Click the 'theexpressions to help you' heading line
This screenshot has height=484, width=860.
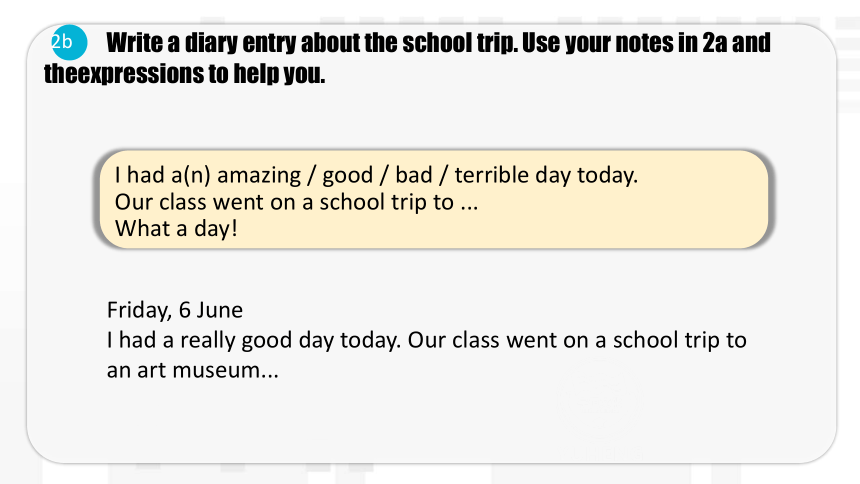click(x=184, y=74)
